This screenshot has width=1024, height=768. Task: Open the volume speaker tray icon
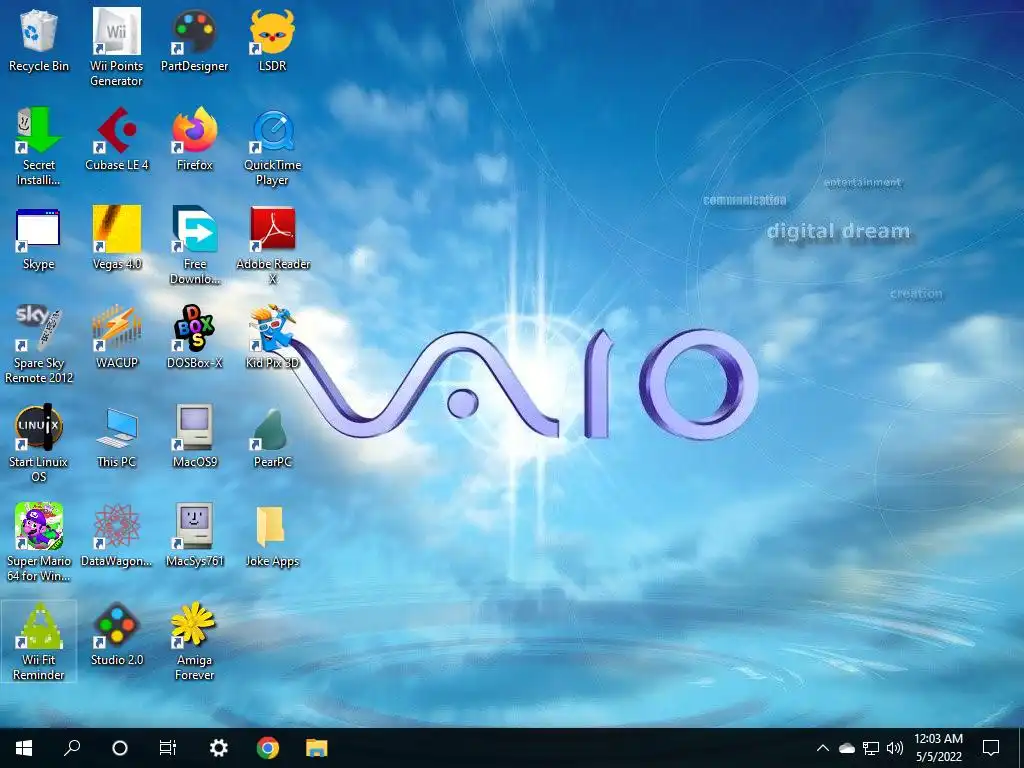(895, 748)
